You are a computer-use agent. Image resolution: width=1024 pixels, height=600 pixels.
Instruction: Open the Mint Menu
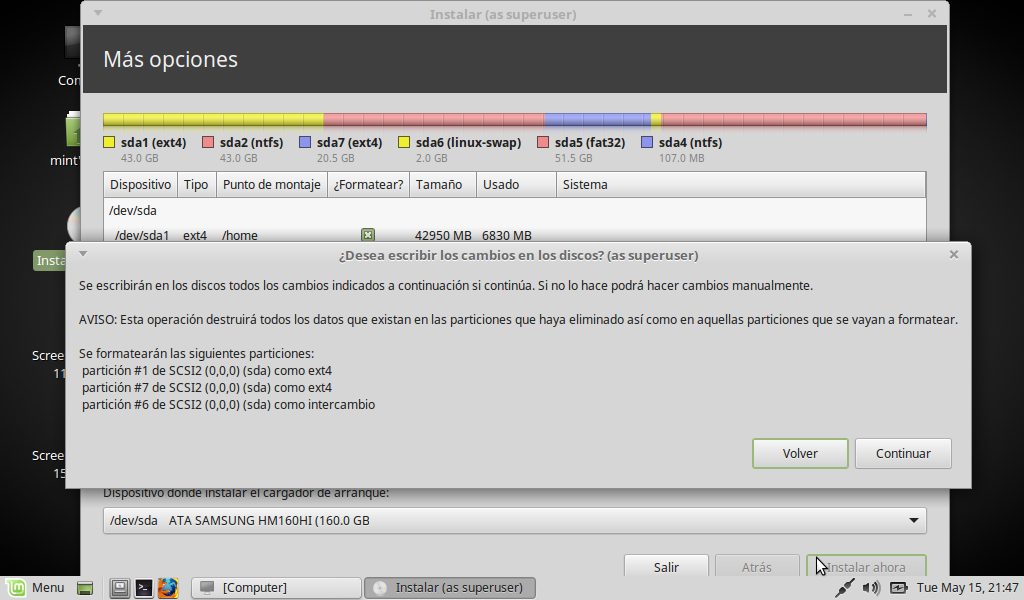[35, 587]
